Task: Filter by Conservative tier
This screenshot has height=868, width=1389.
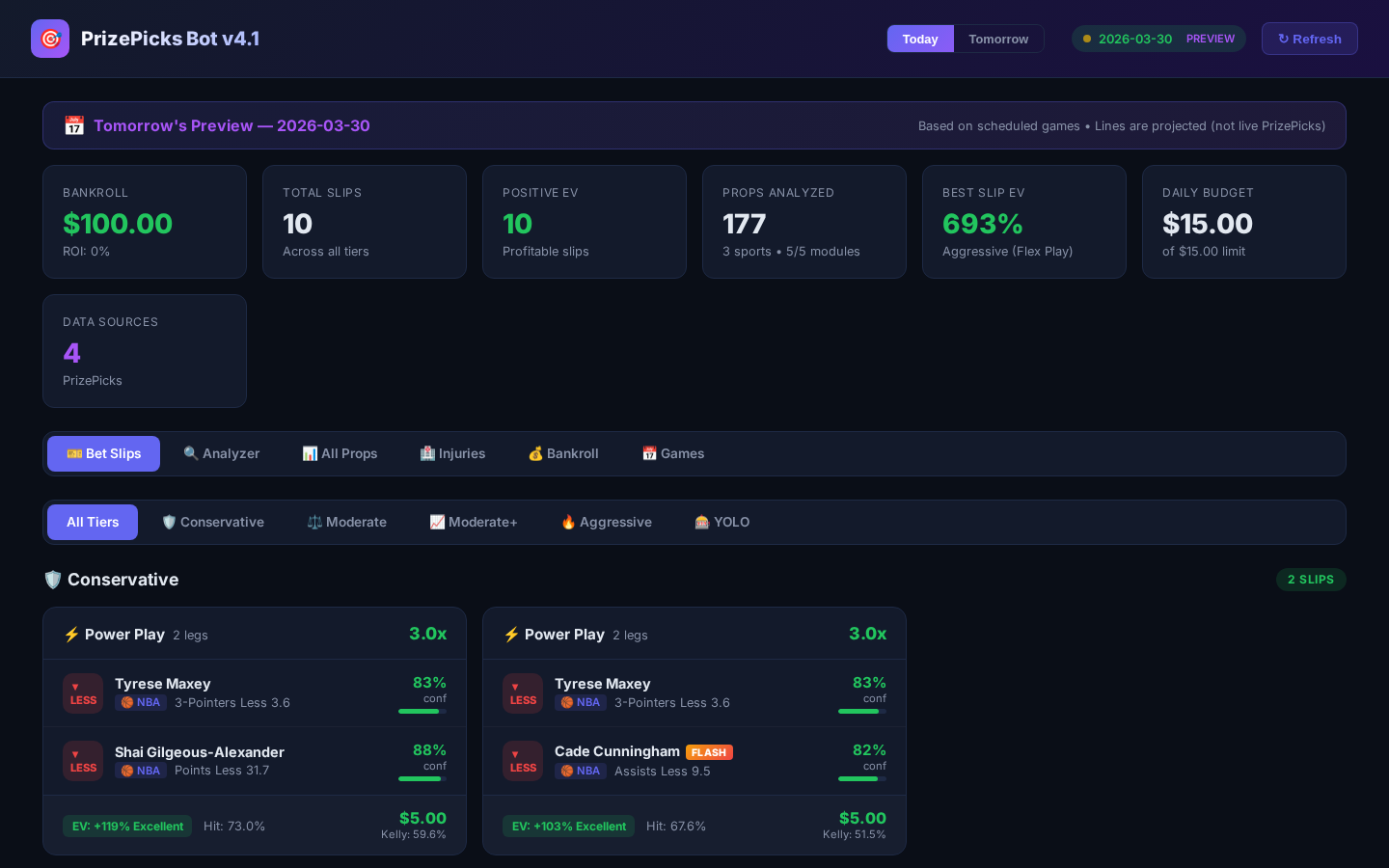Action: [x=213, y=522]
